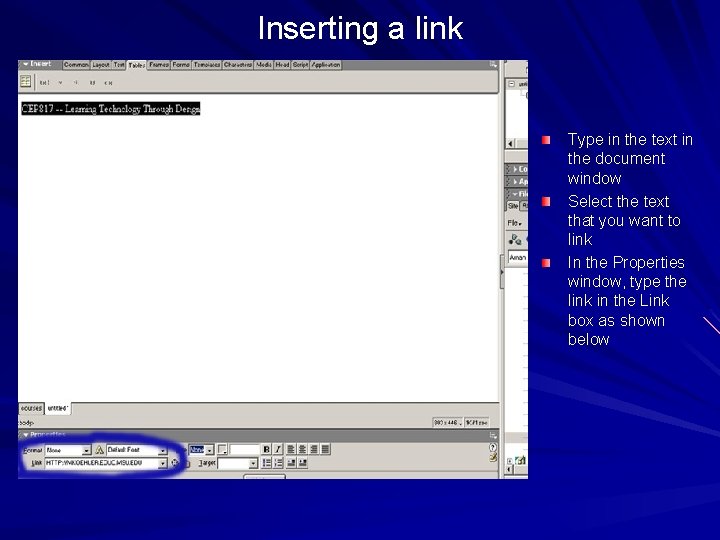Click the Text Outdent icon

291,463
